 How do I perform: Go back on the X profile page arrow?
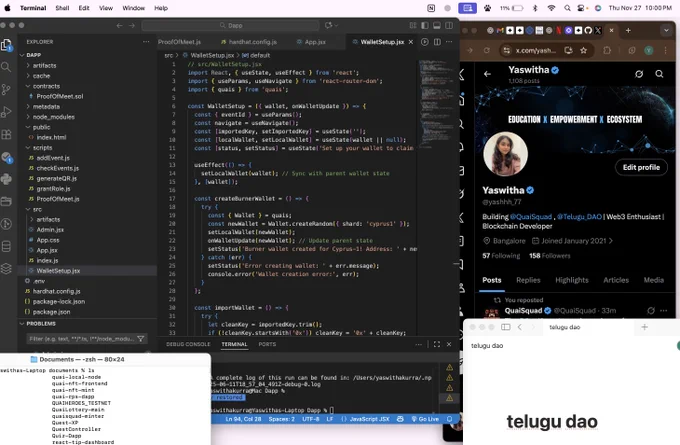(487, 74)
